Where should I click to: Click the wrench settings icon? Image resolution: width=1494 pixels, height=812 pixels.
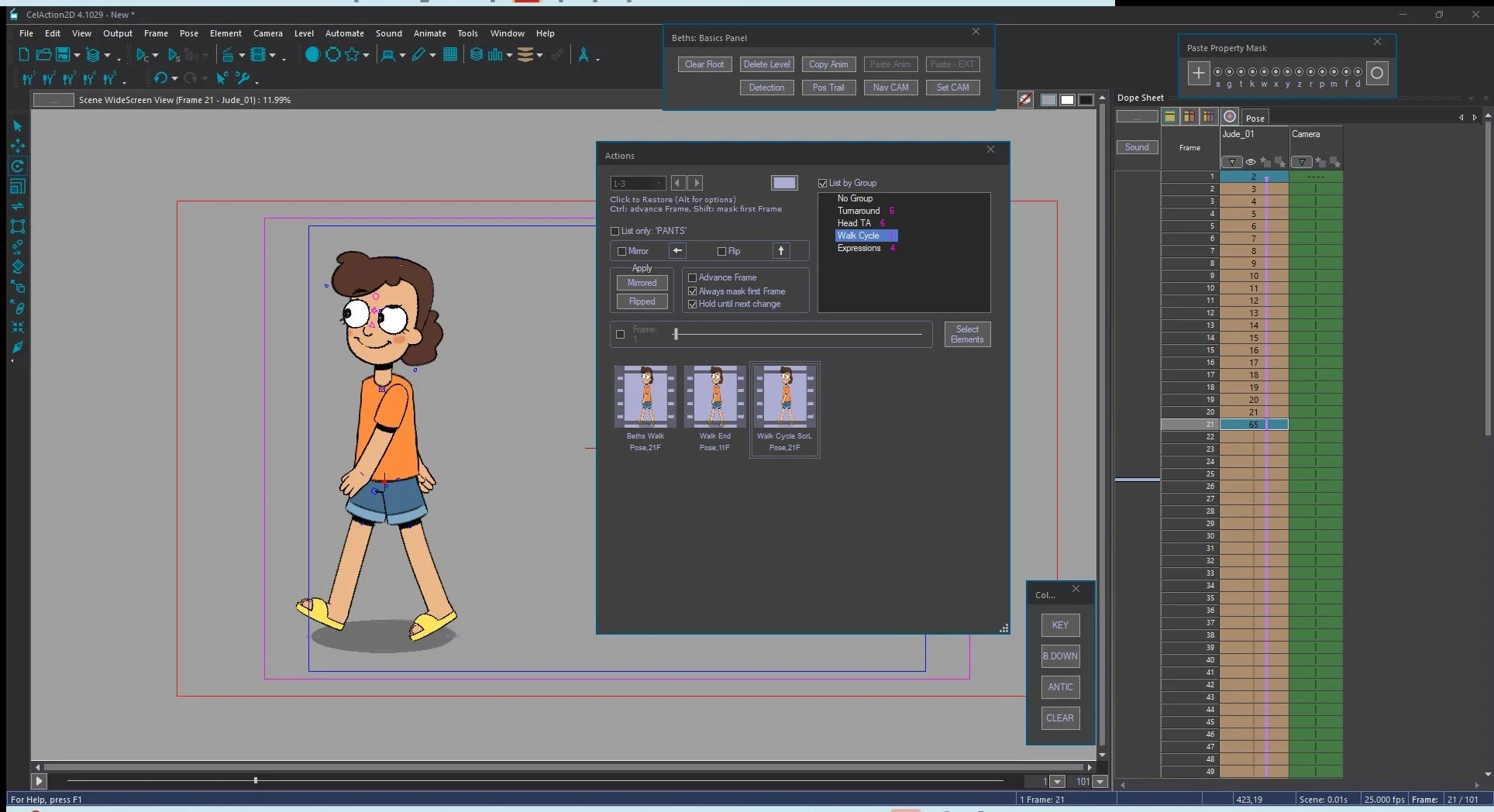(x=243, y=77)
